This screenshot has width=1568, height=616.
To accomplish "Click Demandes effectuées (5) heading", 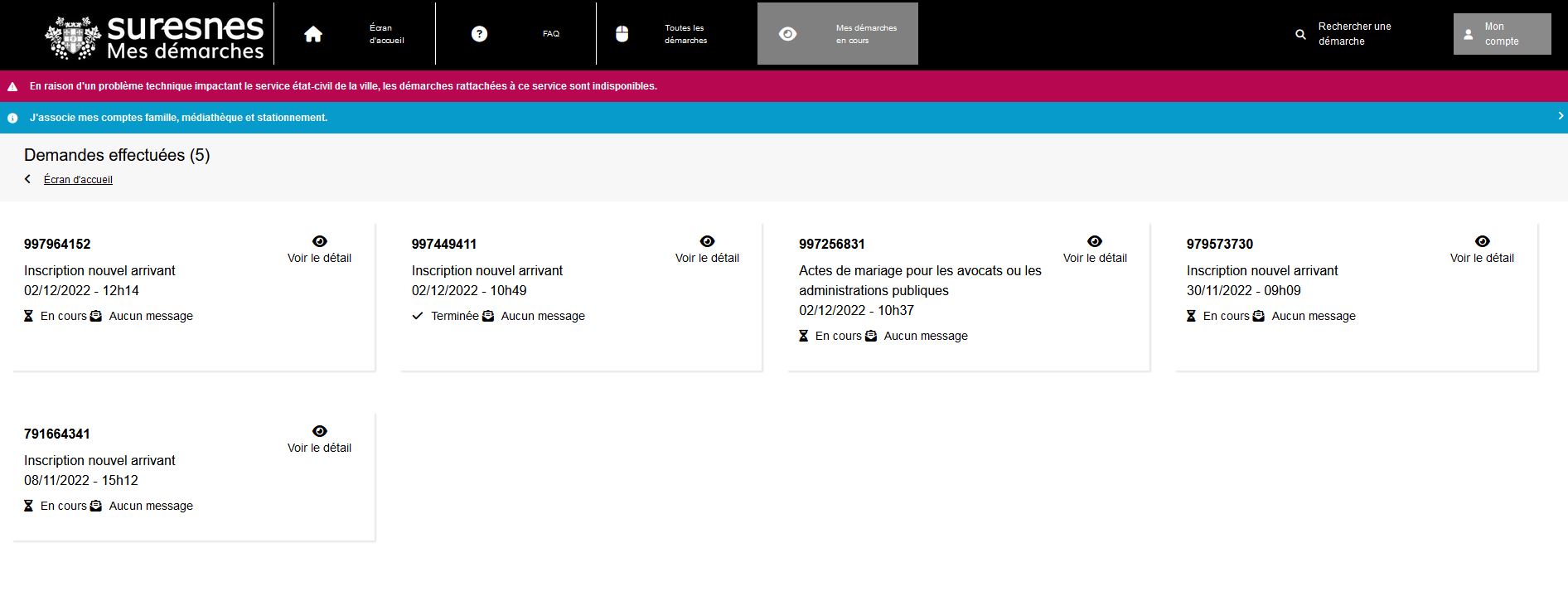I will (x=117, y=155).
